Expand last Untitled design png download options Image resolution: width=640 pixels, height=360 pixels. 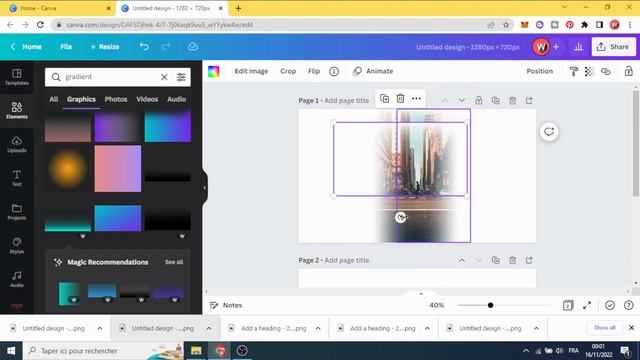pos(536,328)
